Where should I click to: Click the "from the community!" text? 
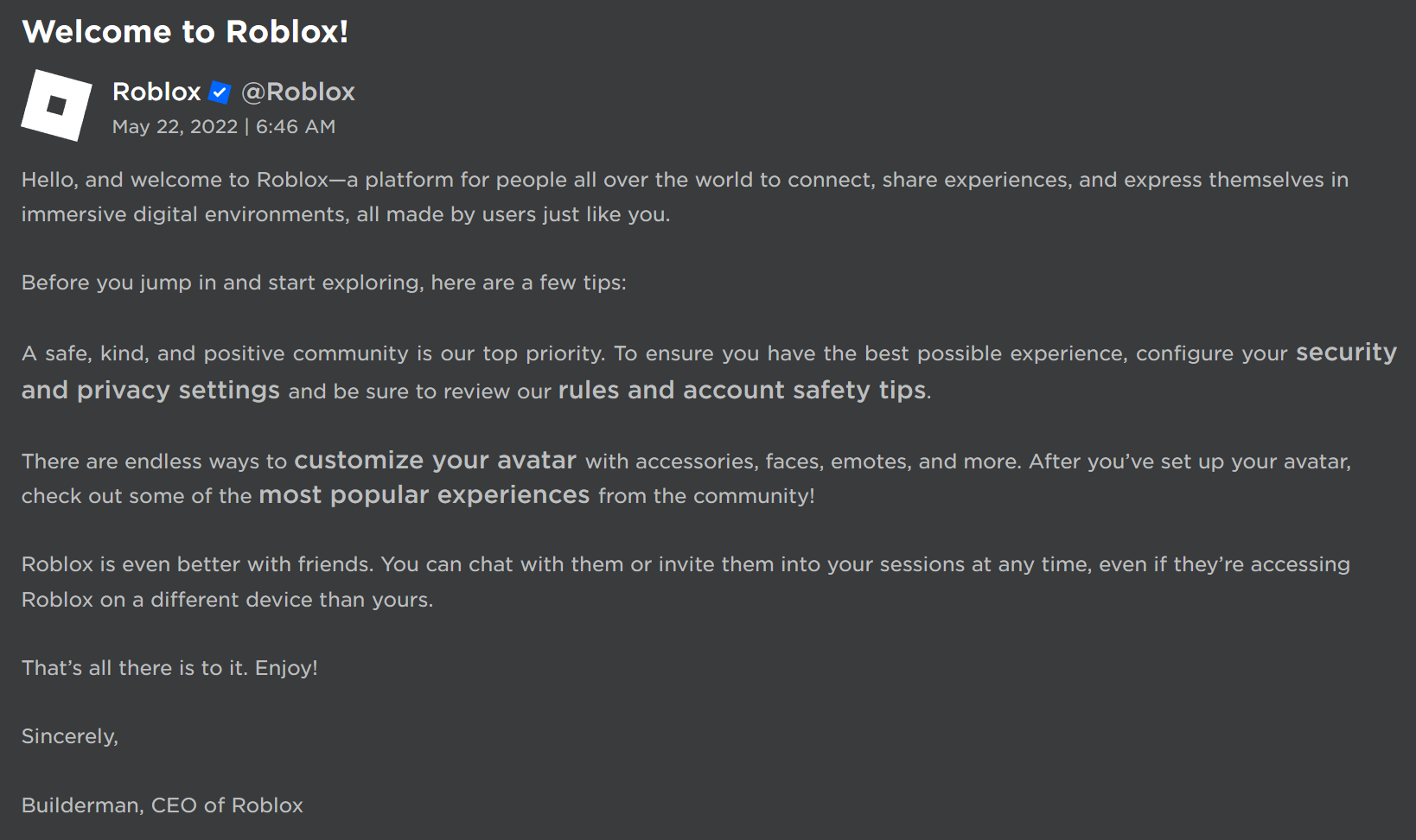(706, 496)
